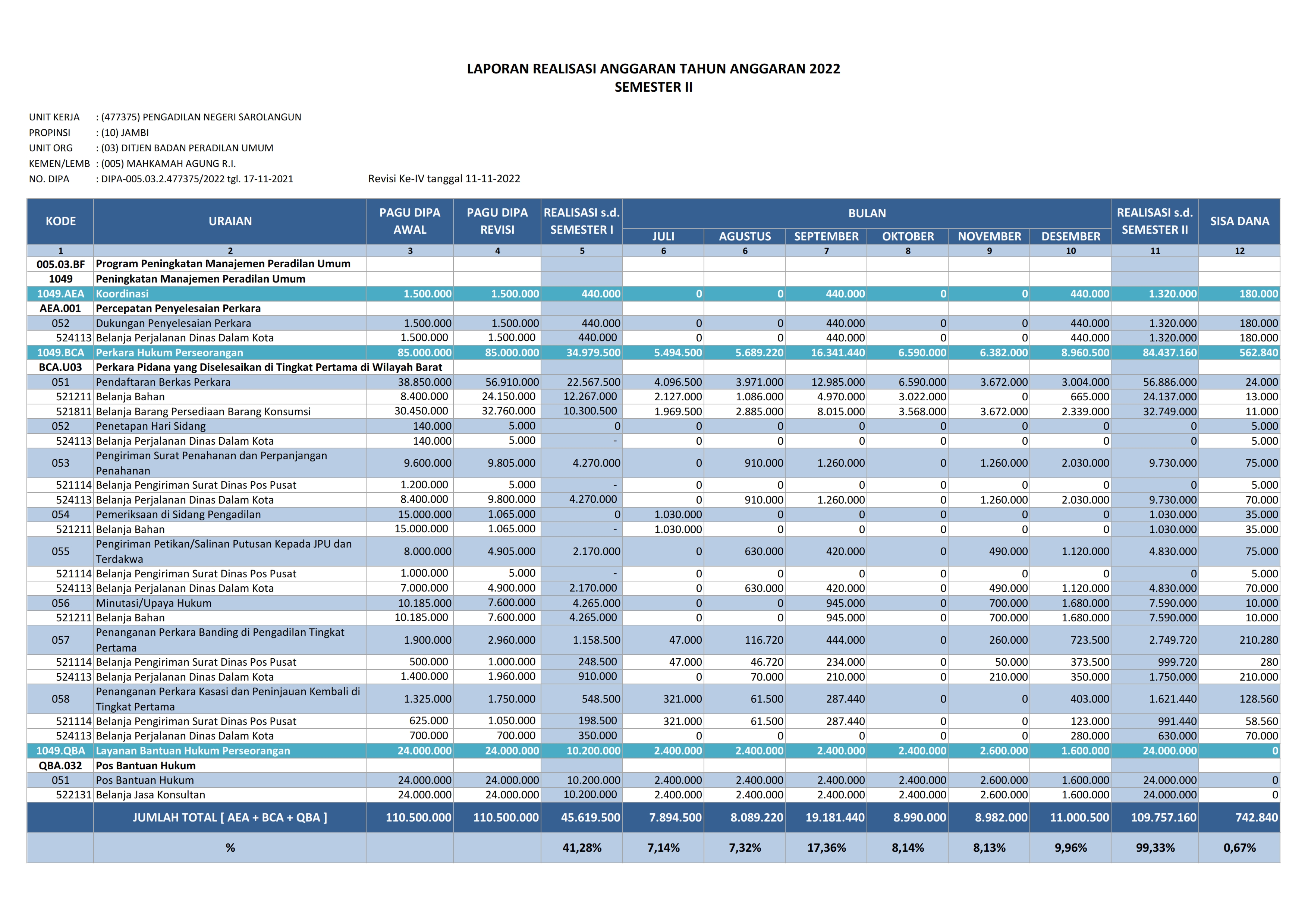Select the 'AGUSTUS' month header
Screen dimensions: 1308x924
pos(745,236)
